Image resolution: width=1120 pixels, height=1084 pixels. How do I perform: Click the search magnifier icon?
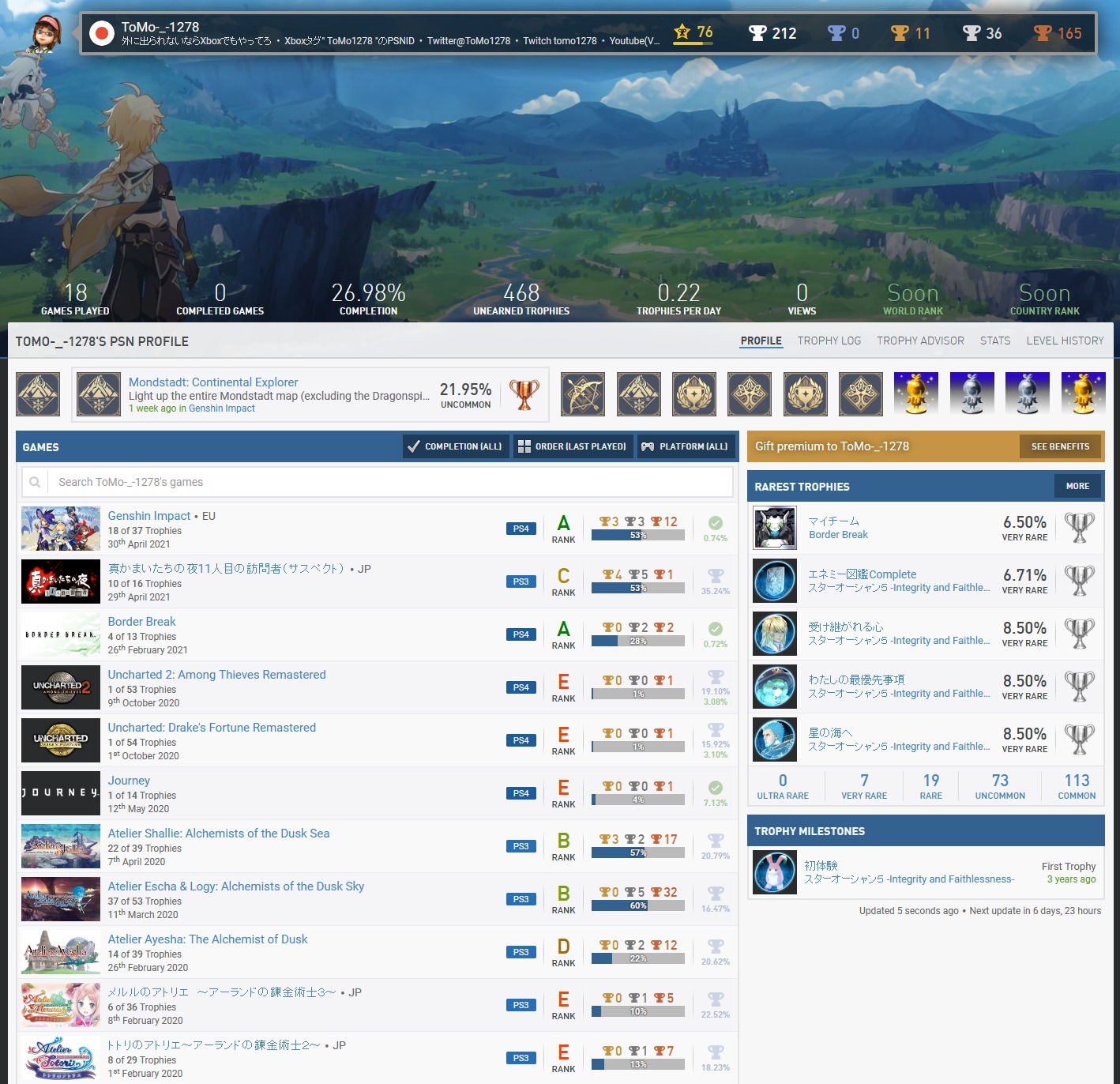click(35, 482)
